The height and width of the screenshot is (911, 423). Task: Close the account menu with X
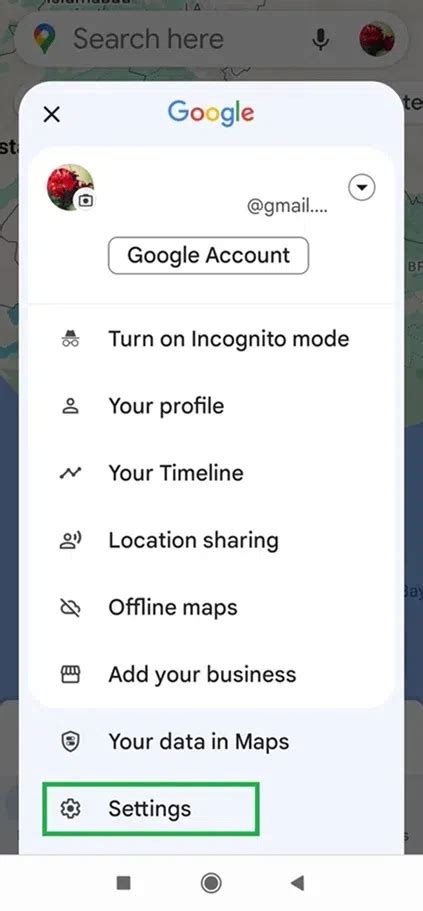coord(52,114)
